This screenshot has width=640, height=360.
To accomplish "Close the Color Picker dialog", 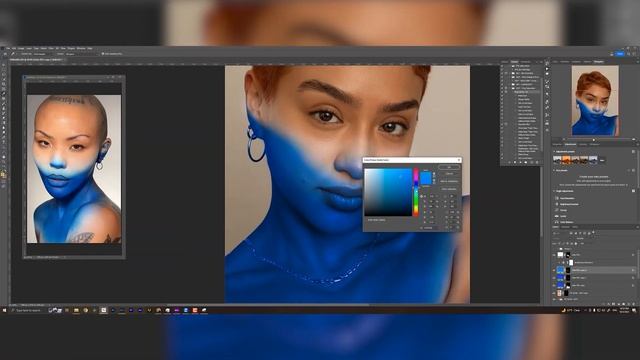I will (459, 160).
